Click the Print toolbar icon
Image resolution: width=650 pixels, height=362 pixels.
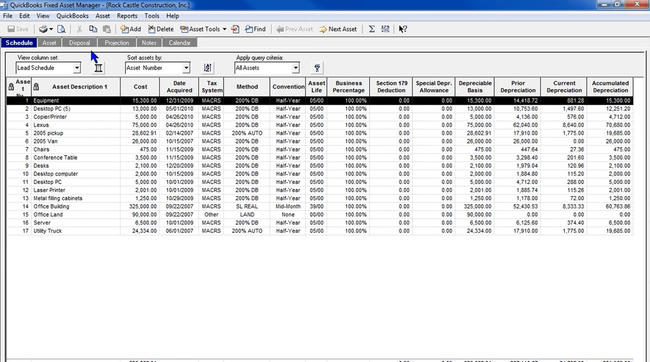(43, 29)
